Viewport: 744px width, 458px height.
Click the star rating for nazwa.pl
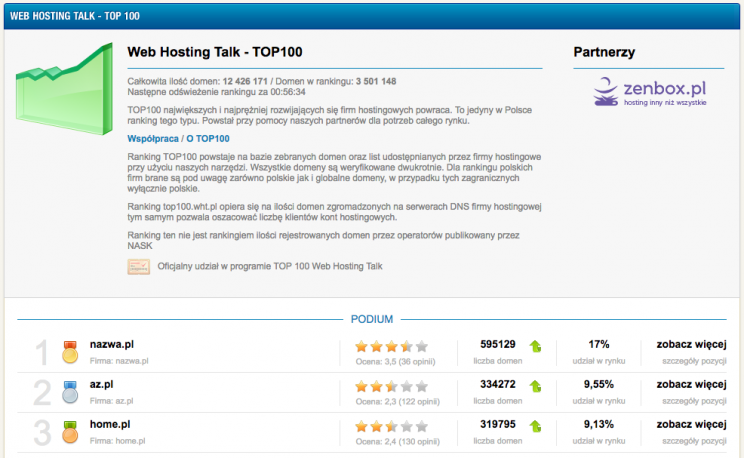[391, 346]
